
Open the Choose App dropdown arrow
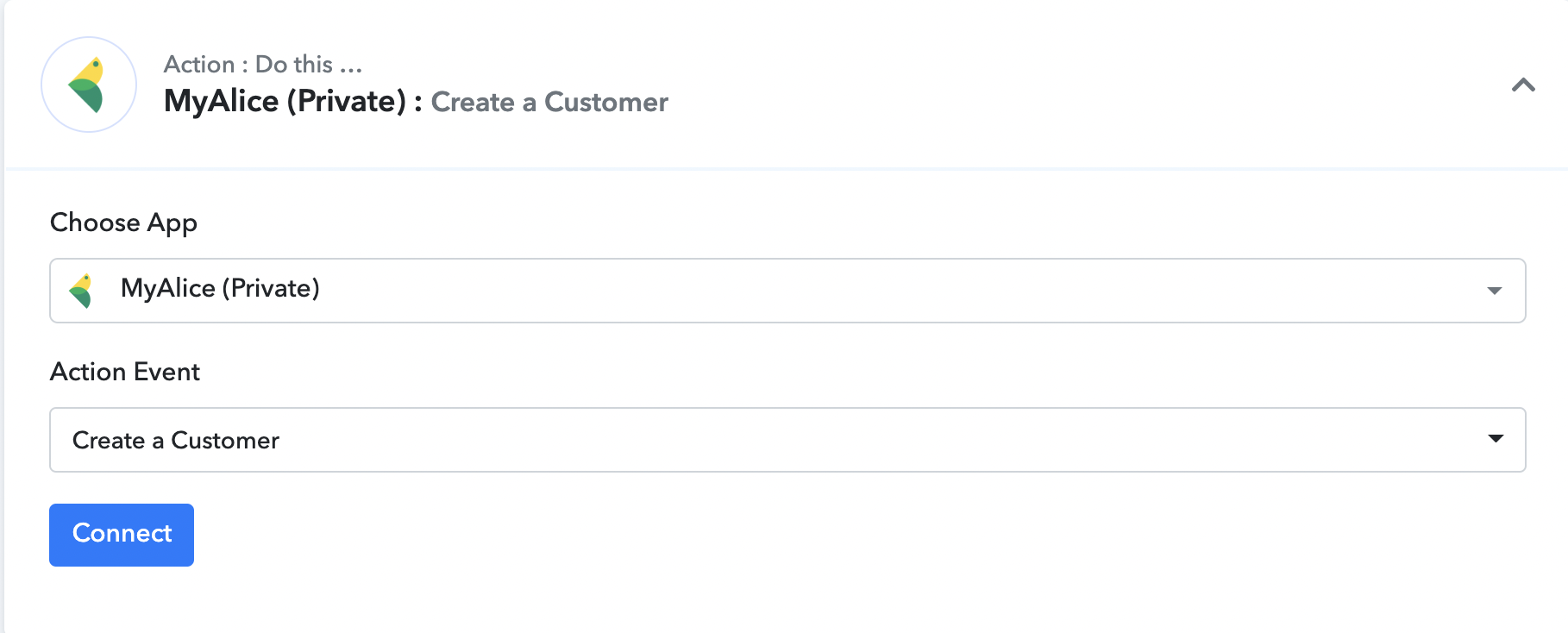click(1495, 291)
